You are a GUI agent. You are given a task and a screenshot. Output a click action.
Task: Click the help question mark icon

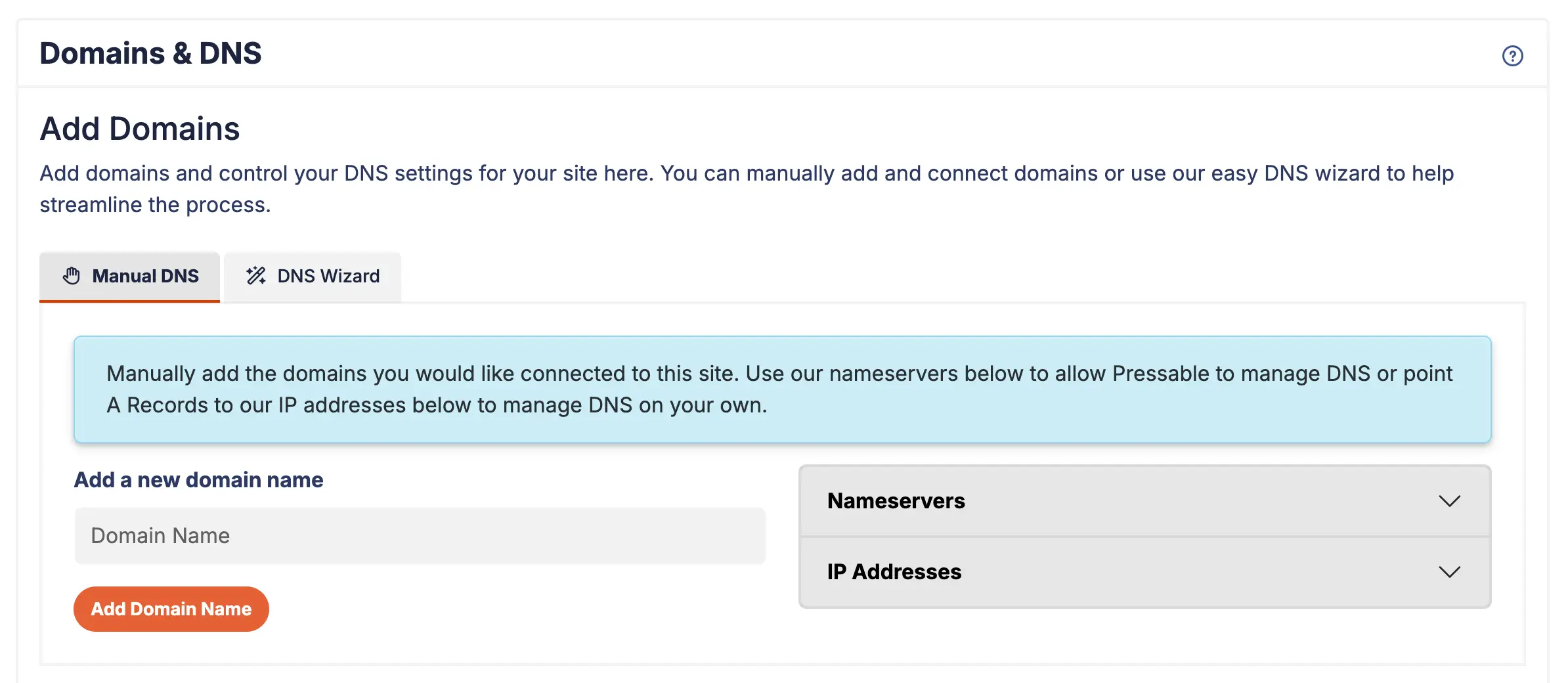1513,56
